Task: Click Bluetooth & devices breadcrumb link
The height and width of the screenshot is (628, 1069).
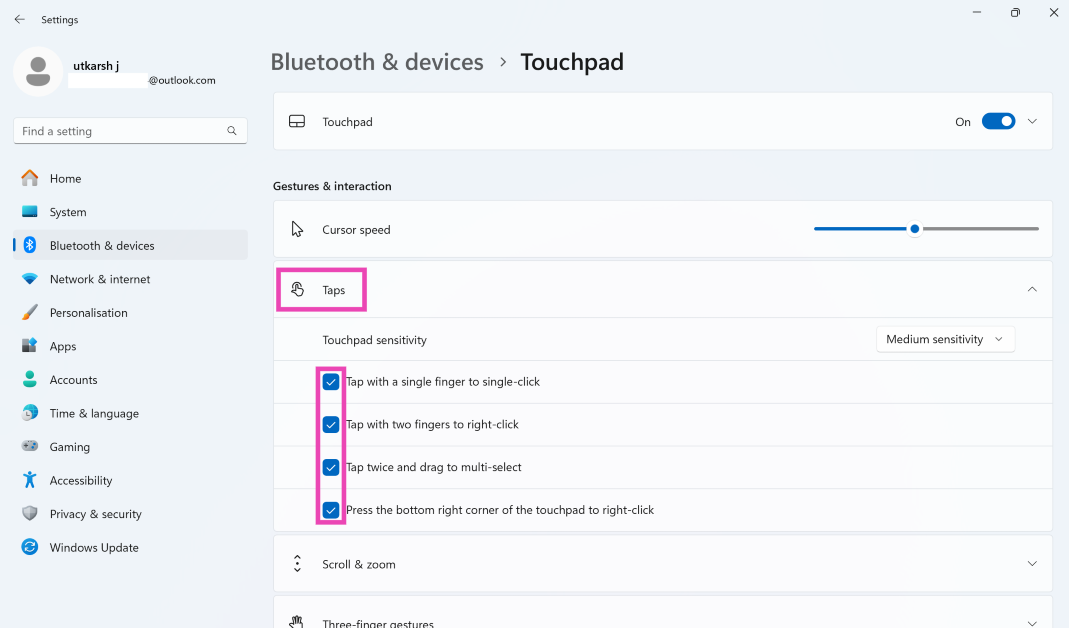Action: [x=377, y=62]
